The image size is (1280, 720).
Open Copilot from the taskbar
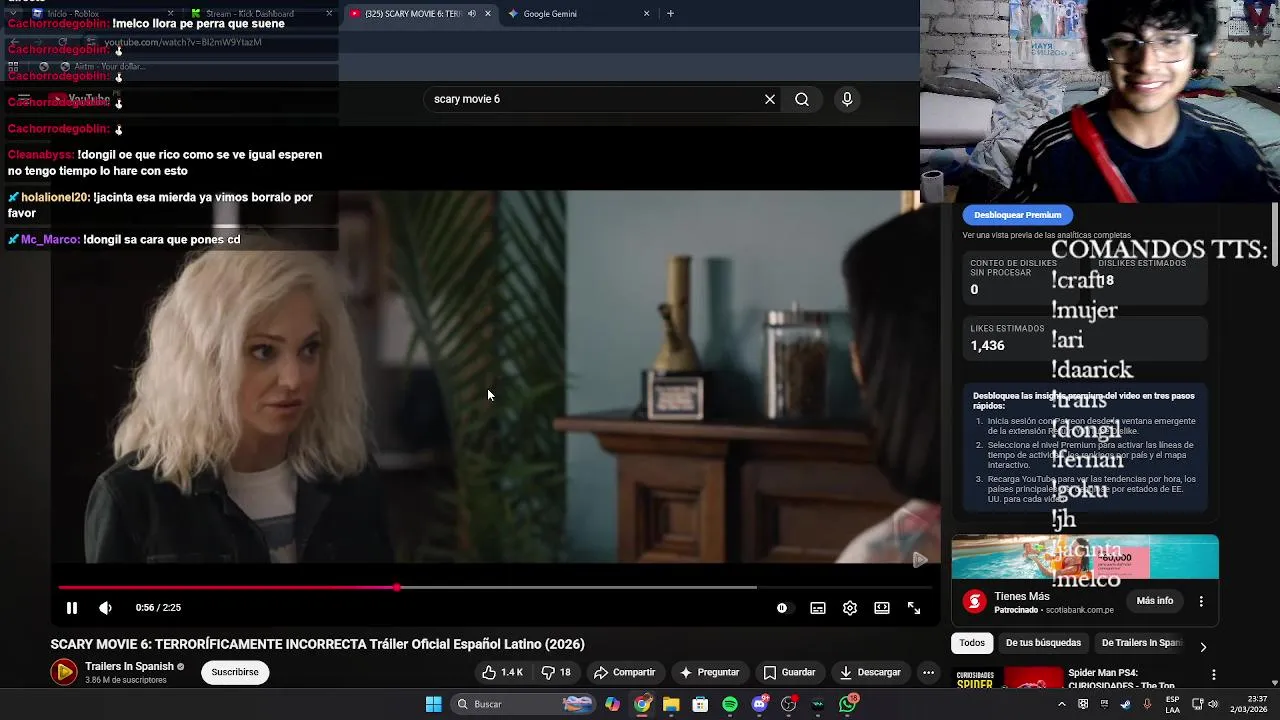[x=612, y=704]
